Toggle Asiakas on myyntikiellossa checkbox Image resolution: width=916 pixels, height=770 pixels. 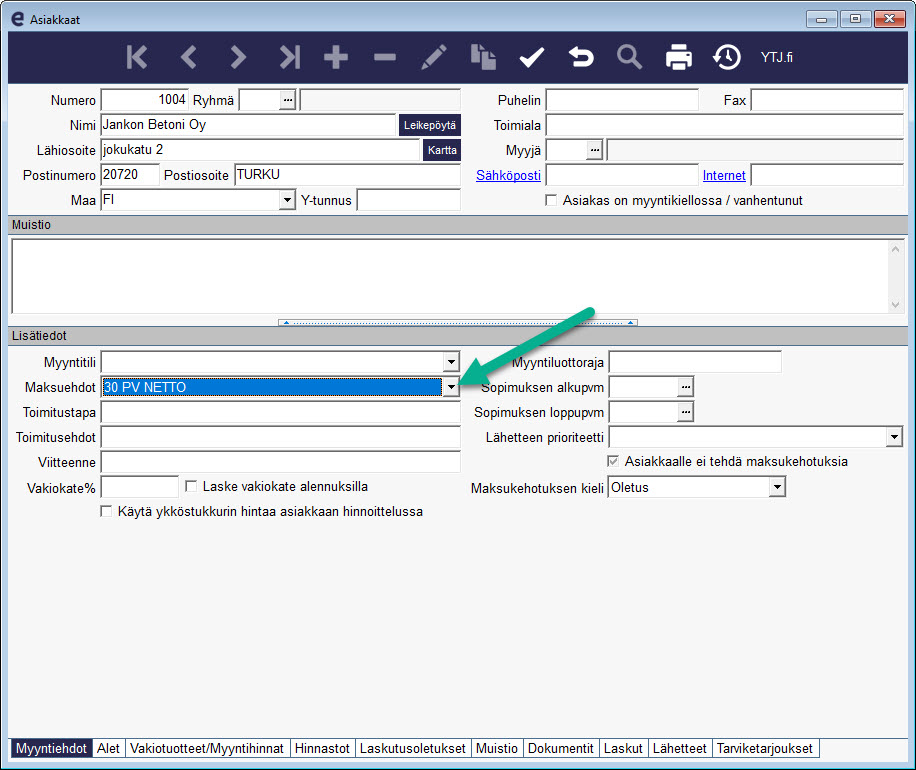point(550,200)
